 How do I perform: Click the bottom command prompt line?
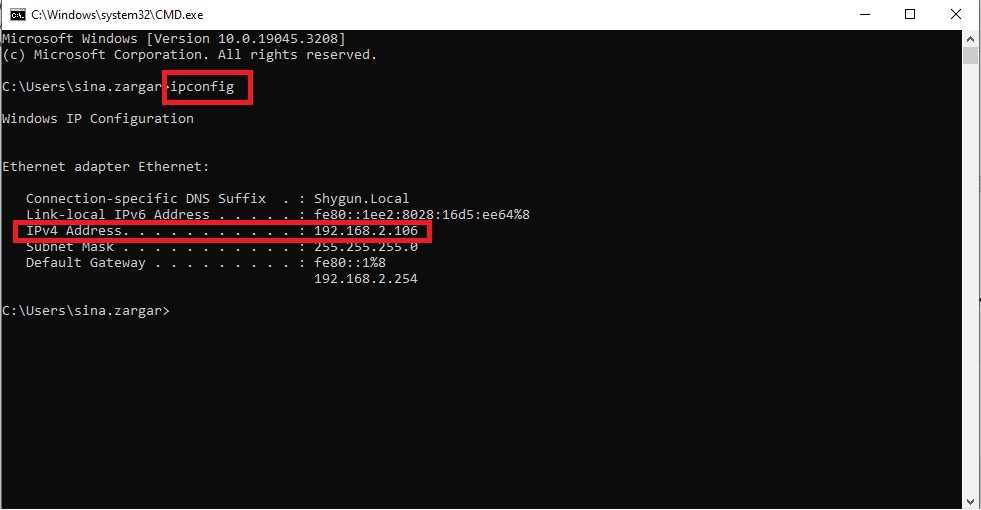(86, 310)
